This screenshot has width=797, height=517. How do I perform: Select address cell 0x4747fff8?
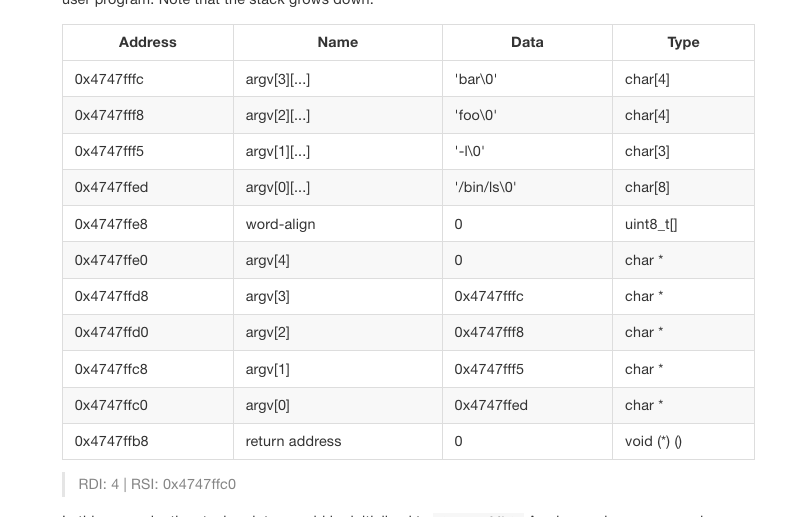pyautogui.click(x=109, y=115)
